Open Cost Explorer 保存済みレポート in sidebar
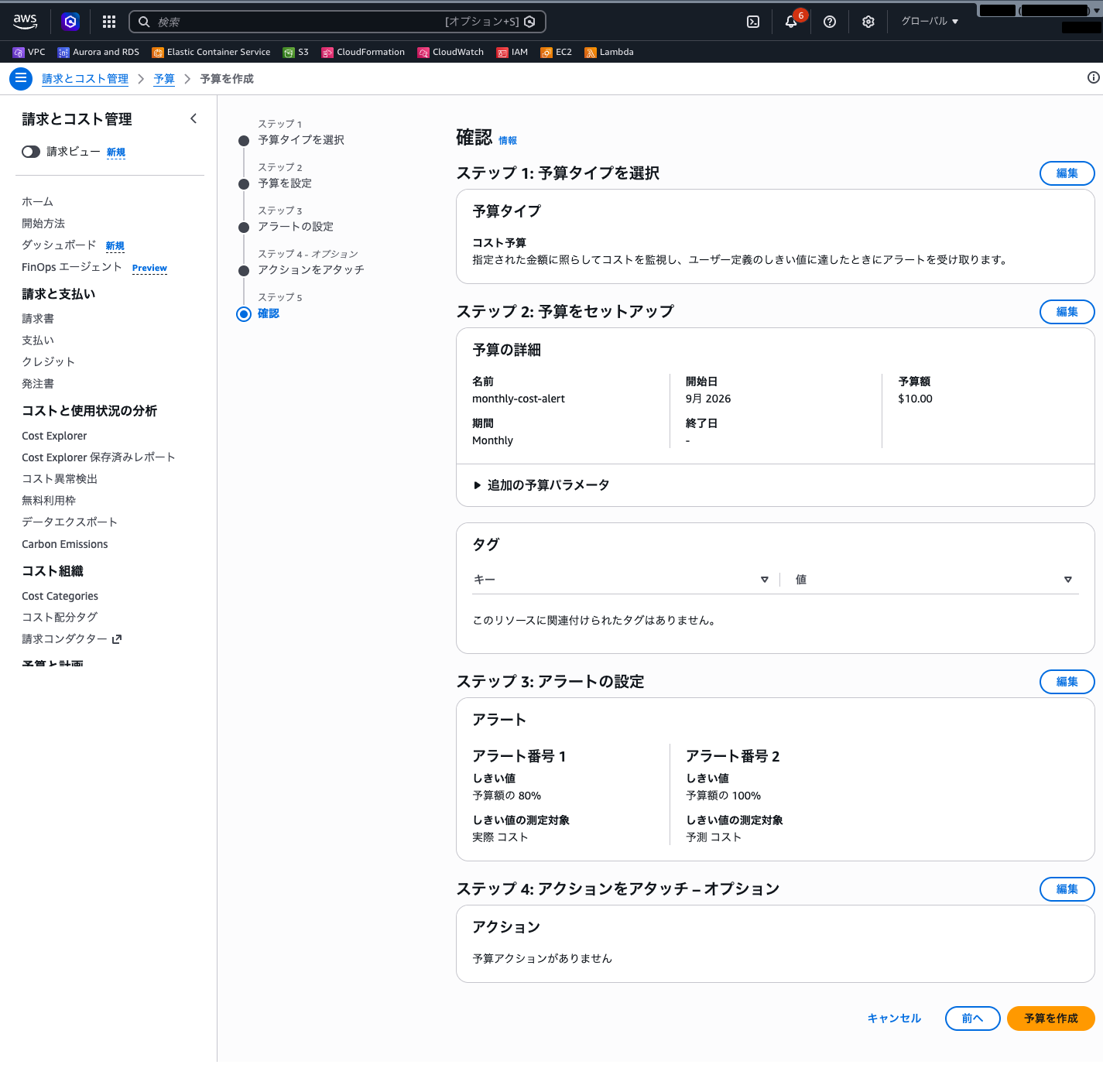Screen dimensions: 1103x1092 tap(98, 458)
